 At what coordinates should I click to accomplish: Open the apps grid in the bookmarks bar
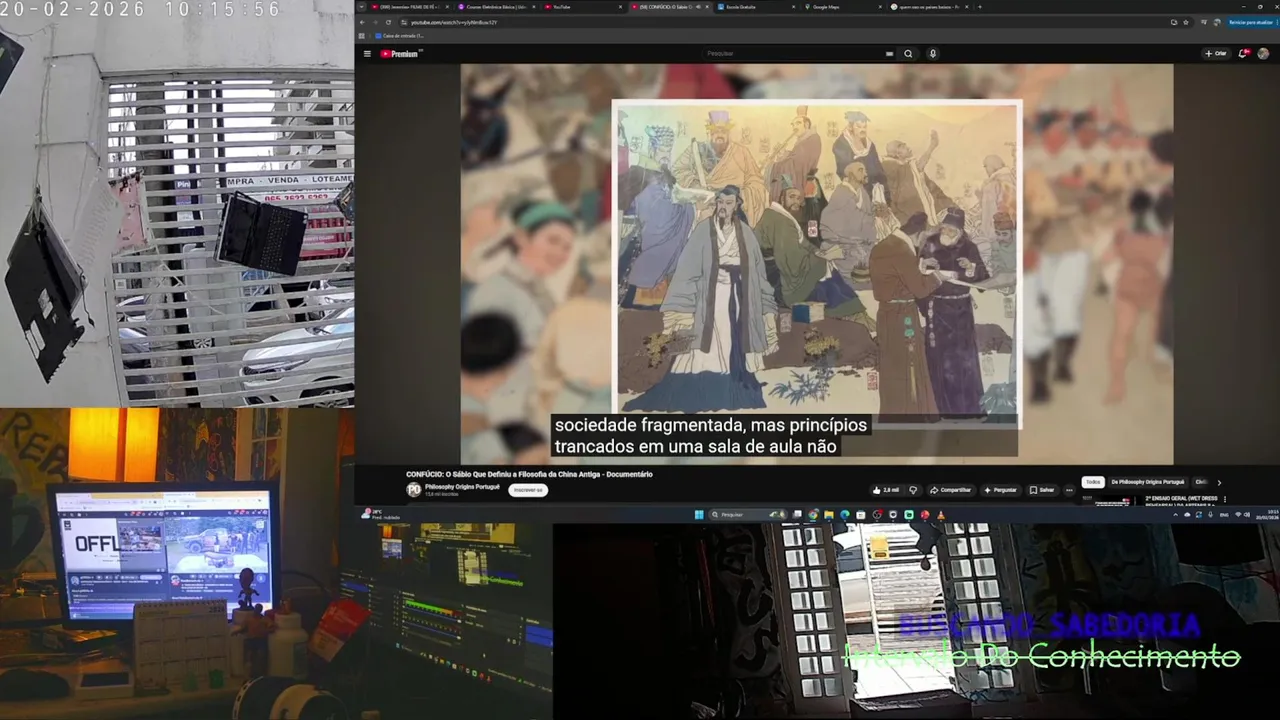pos(362,36)
